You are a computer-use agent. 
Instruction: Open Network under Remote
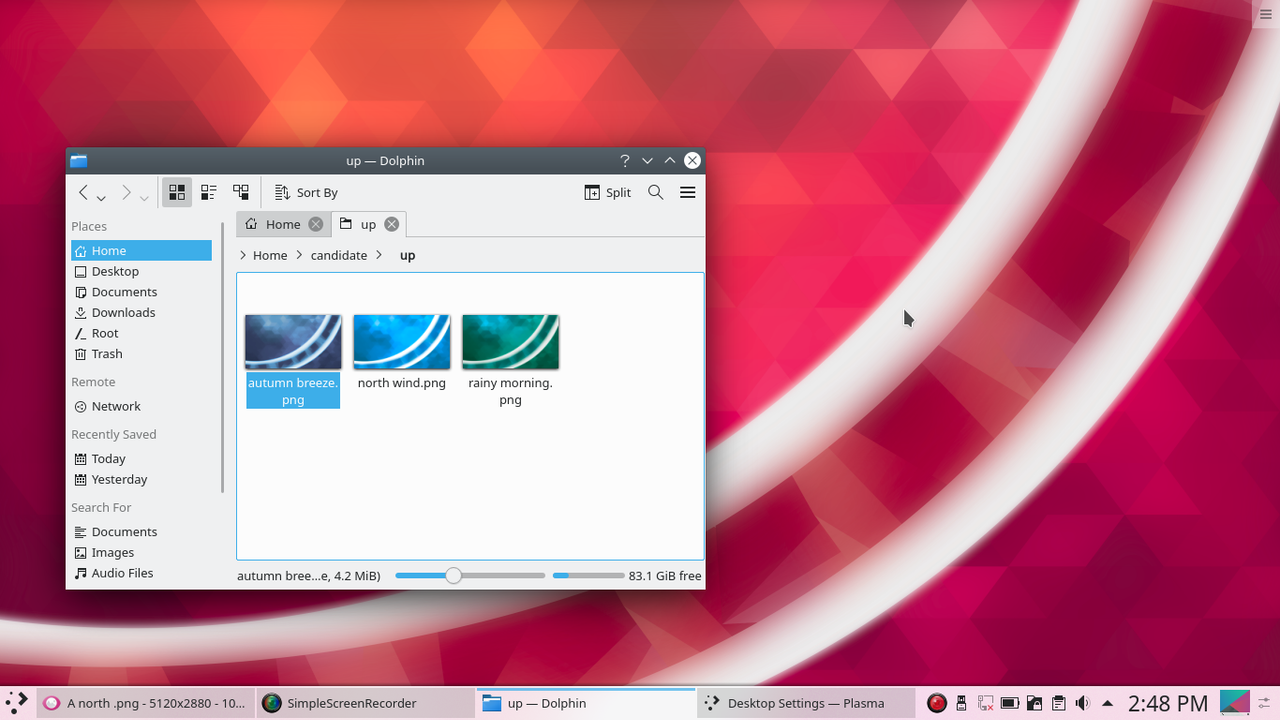click(x=141, y=406)
